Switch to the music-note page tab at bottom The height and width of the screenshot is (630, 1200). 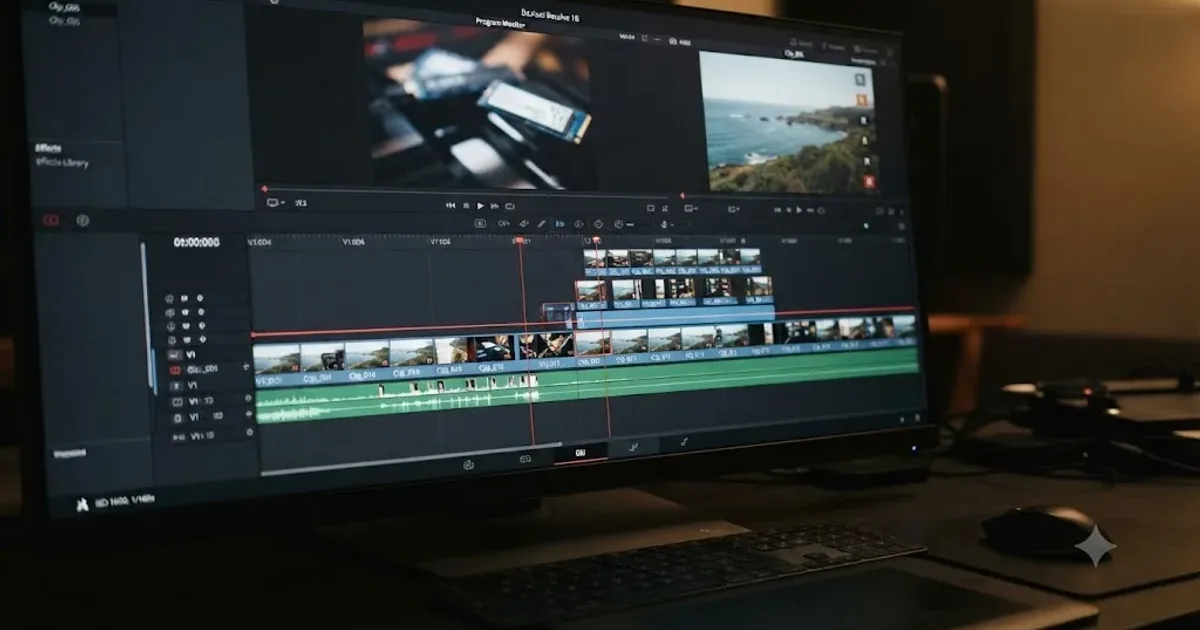tap(634, 447)
